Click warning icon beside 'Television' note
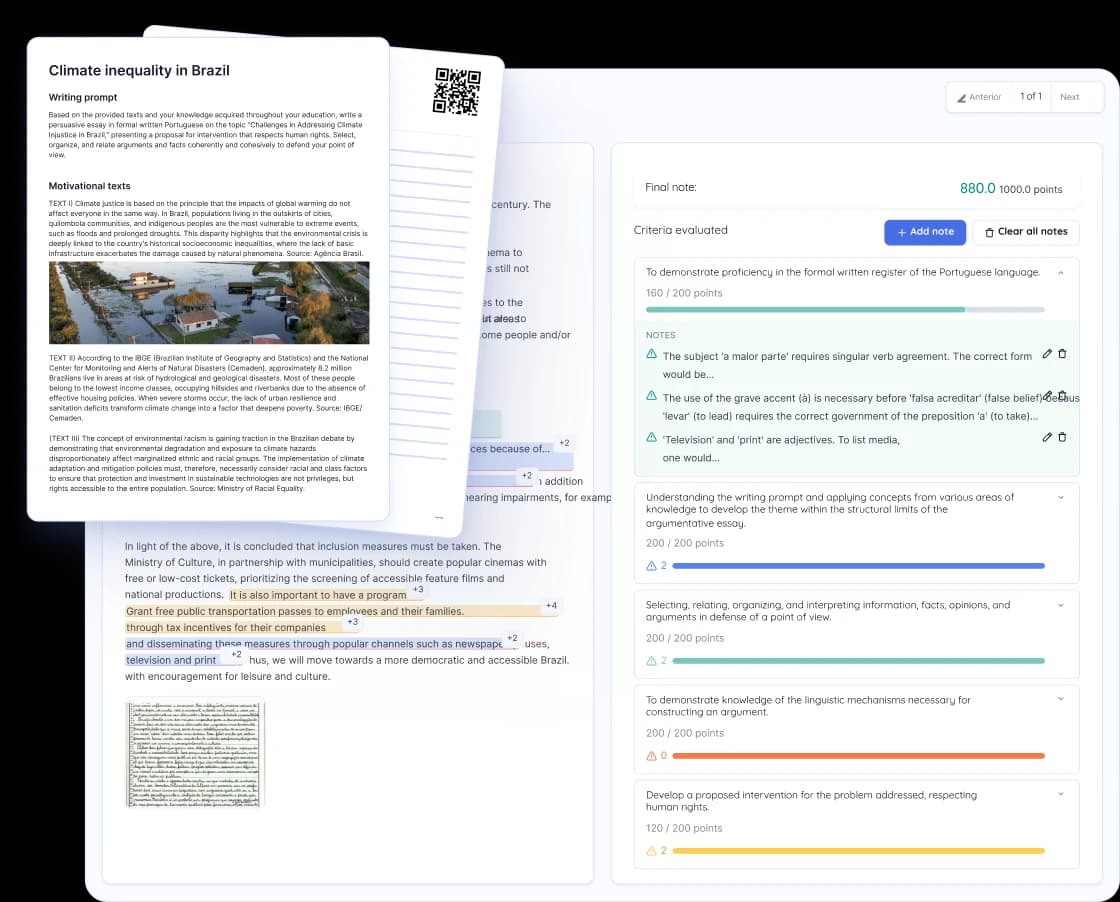Image resolution: width=1120 pixels, height=902 pixels. tap(651, 437)
